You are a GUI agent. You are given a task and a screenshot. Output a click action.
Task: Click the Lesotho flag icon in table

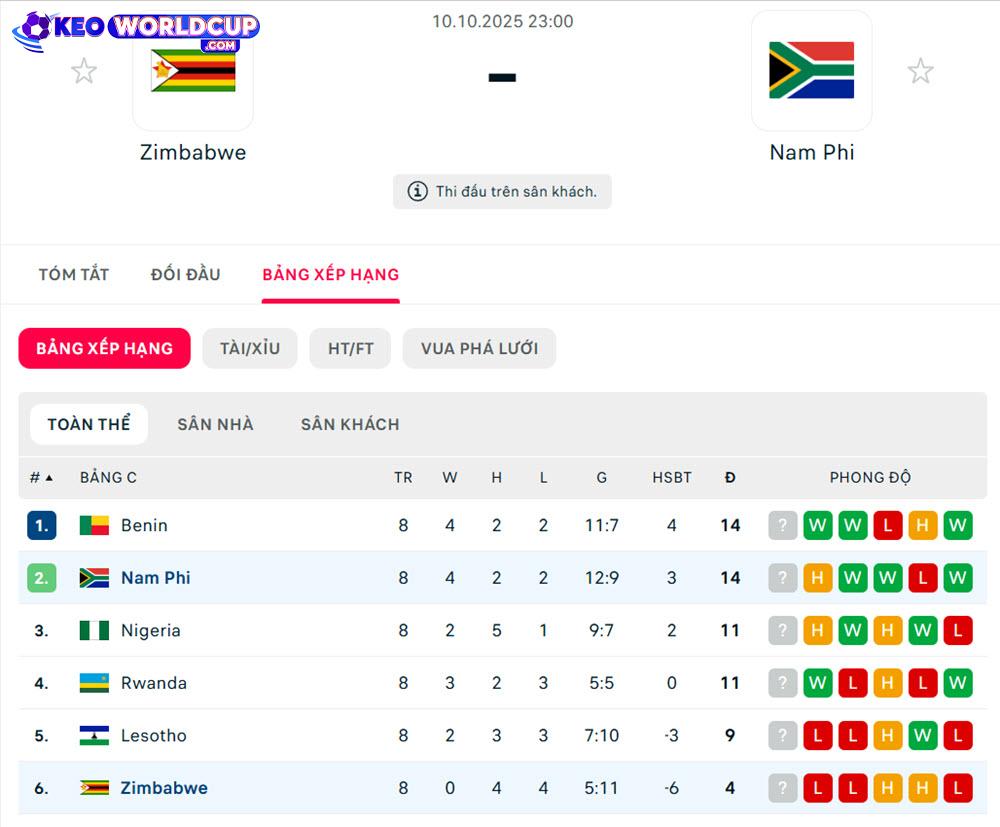[x=94, y=736]
